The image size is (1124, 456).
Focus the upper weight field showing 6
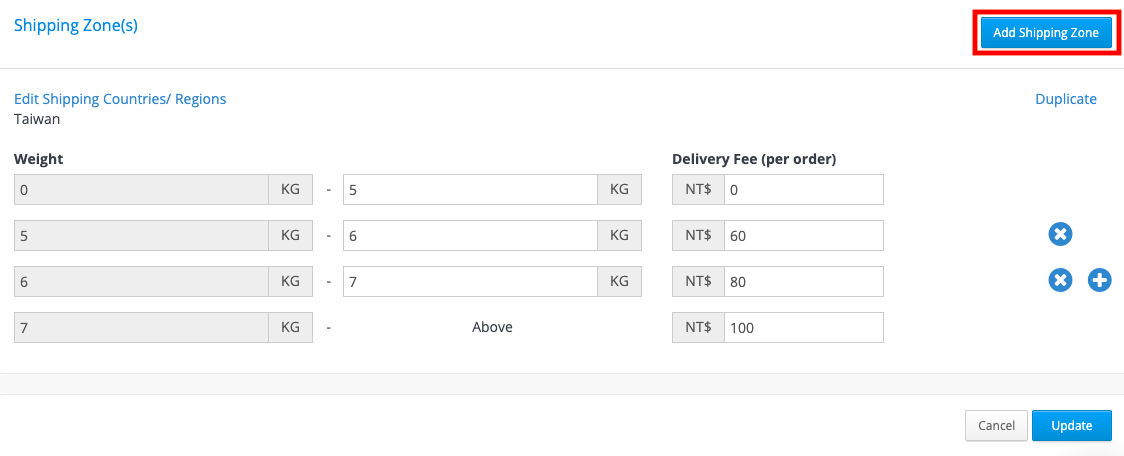pos(470,235)
